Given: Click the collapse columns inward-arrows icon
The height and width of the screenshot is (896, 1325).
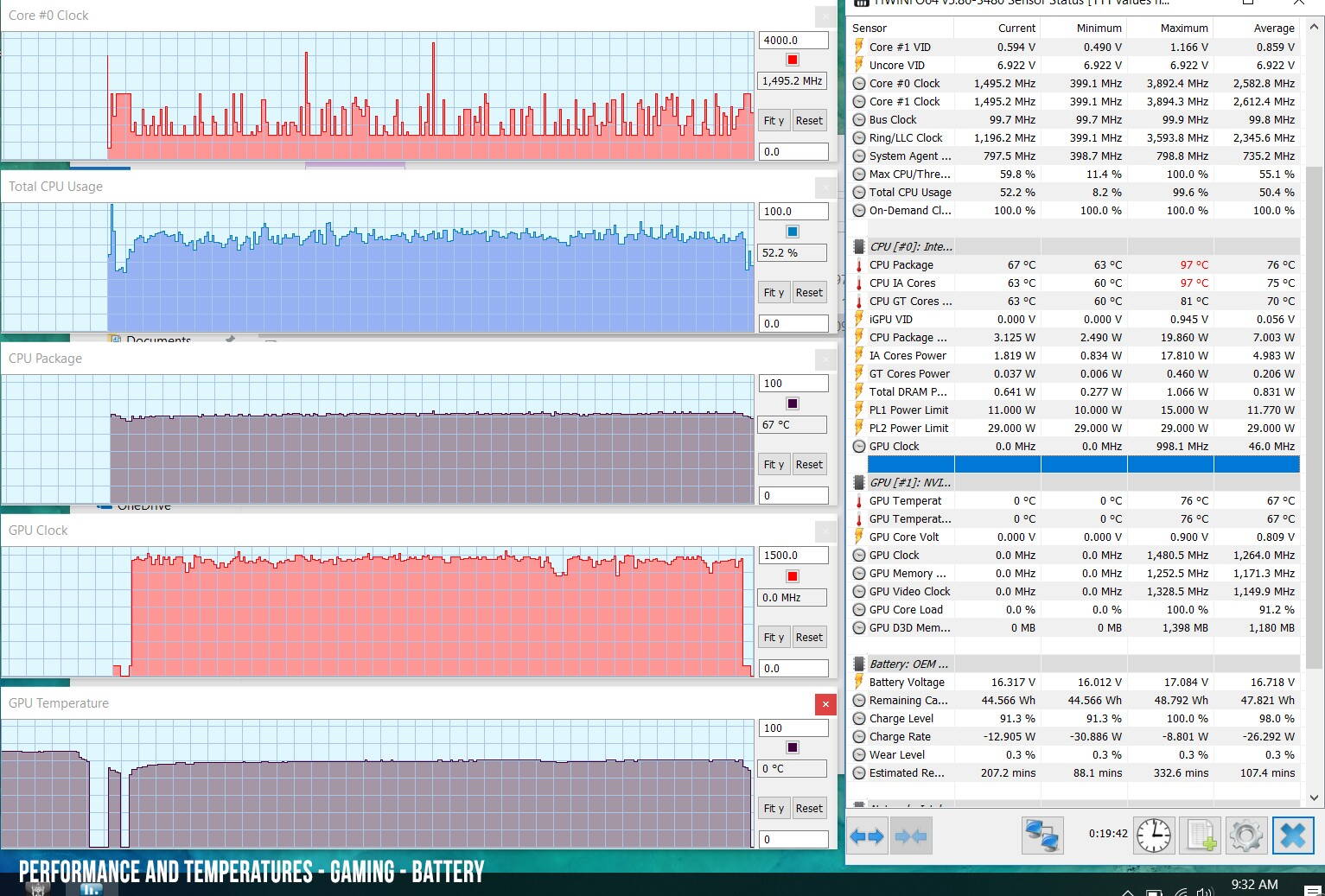Looking at the screenshot, I should [x=911, y=836].
